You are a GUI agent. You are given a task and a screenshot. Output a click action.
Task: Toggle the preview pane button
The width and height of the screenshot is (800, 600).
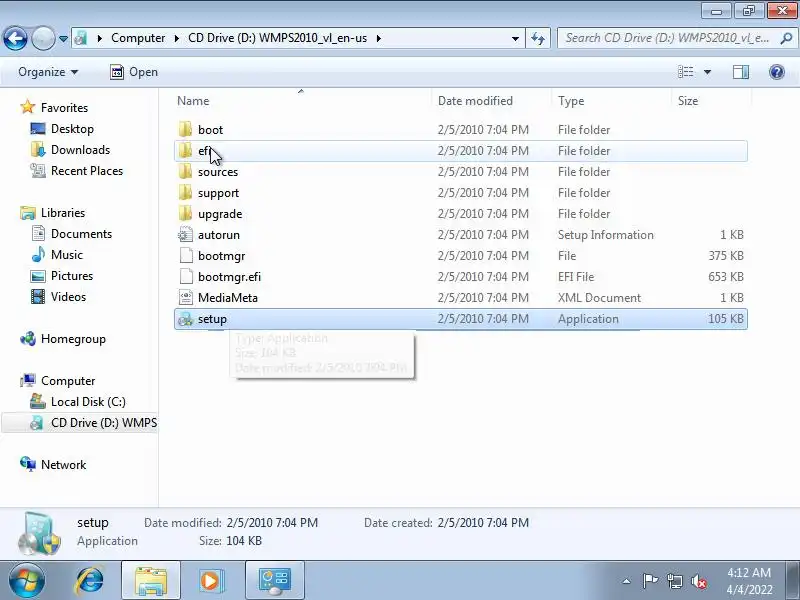[x=741, y=72]
